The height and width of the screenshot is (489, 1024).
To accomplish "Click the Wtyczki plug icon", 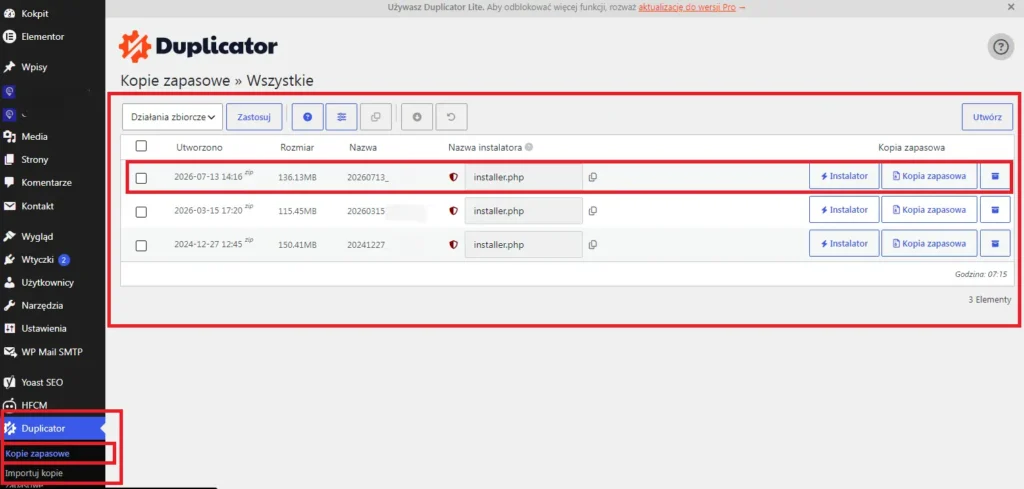I will tap(9, 260).
